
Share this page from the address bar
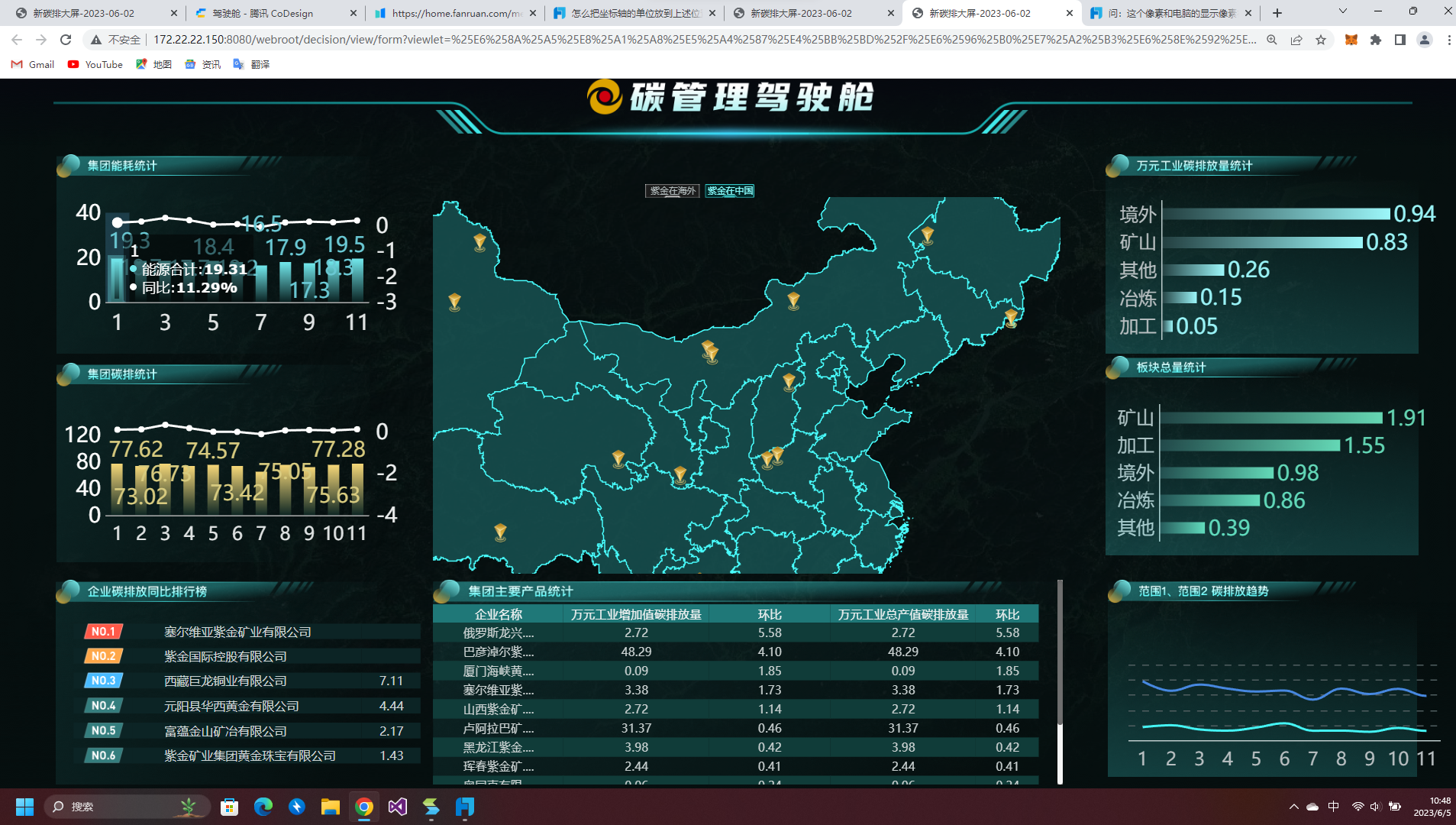[x=1296, y=40]
